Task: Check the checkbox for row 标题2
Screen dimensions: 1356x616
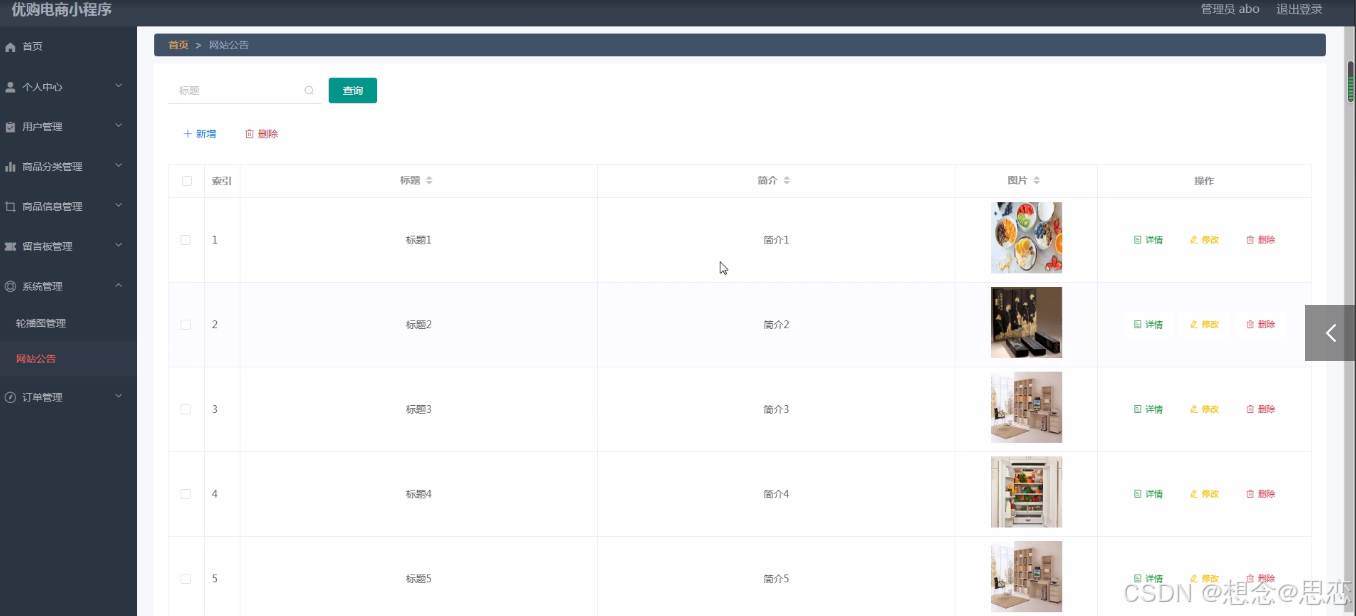Action: pyautogui.click(x=186, y=325)
